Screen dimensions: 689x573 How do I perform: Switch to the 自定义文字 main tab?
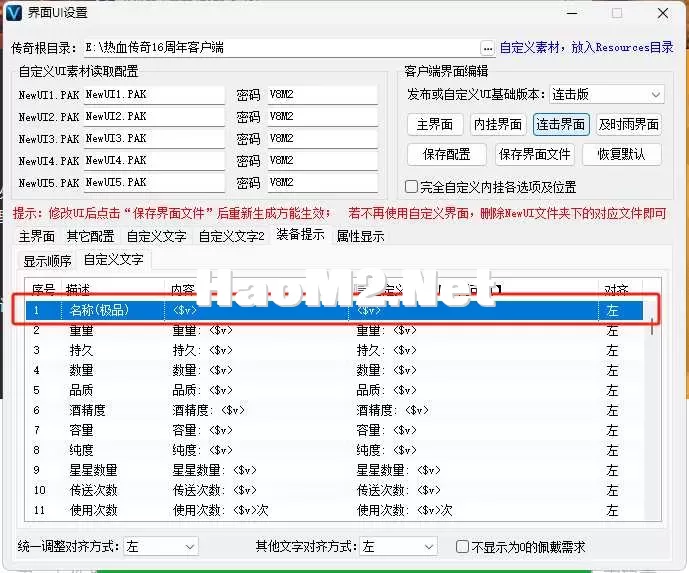pyautogui.click(x=156, y=236)
